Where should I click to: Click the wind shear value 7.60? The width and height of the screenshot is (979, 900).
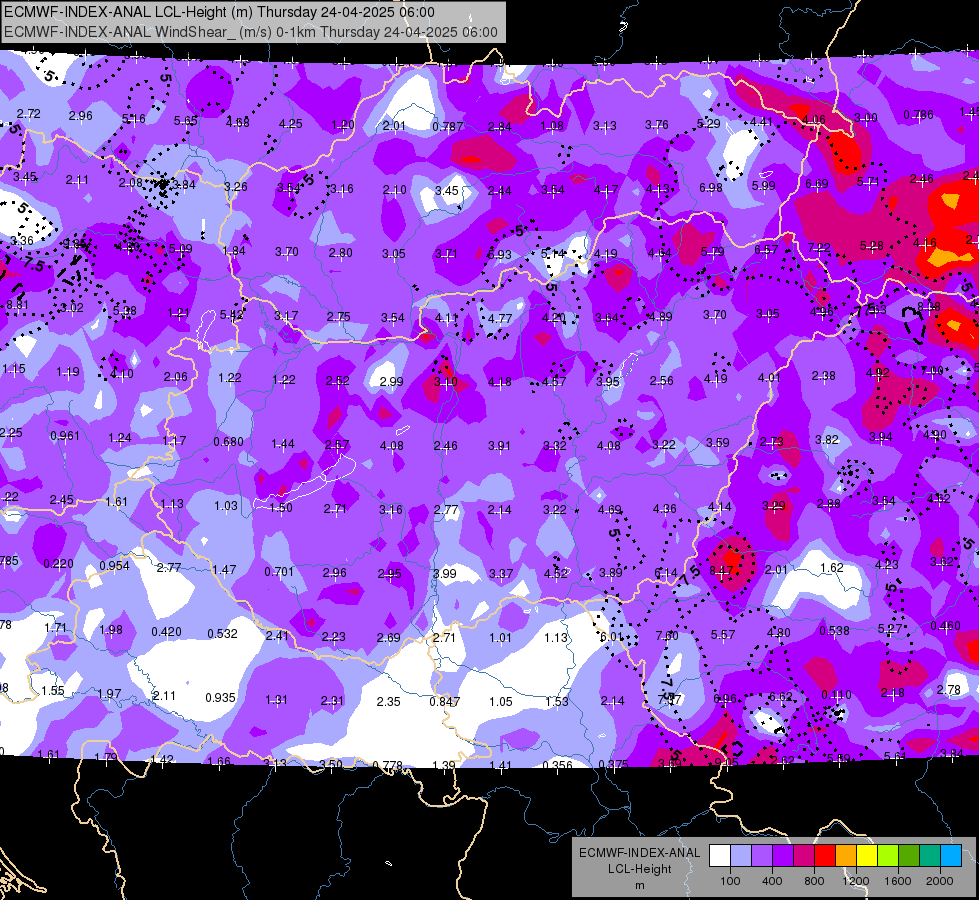(667, 635)
